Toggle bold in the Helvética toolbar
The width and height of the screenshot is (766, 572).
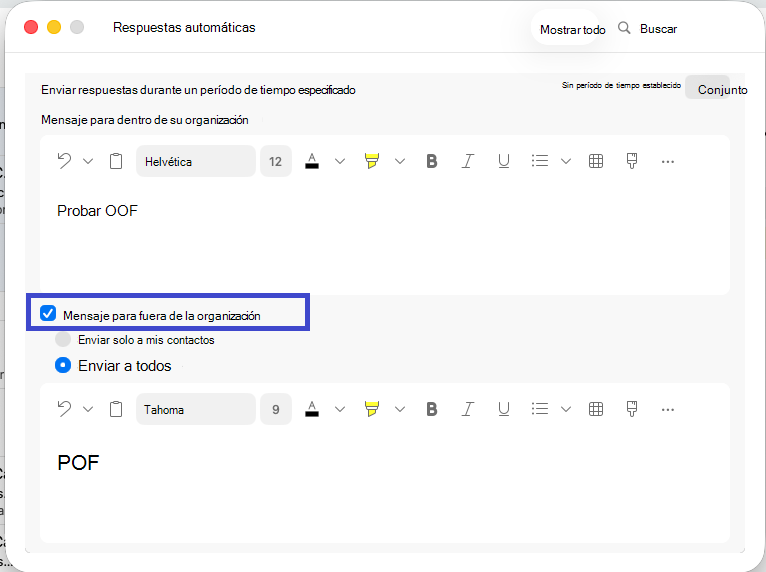432,161
